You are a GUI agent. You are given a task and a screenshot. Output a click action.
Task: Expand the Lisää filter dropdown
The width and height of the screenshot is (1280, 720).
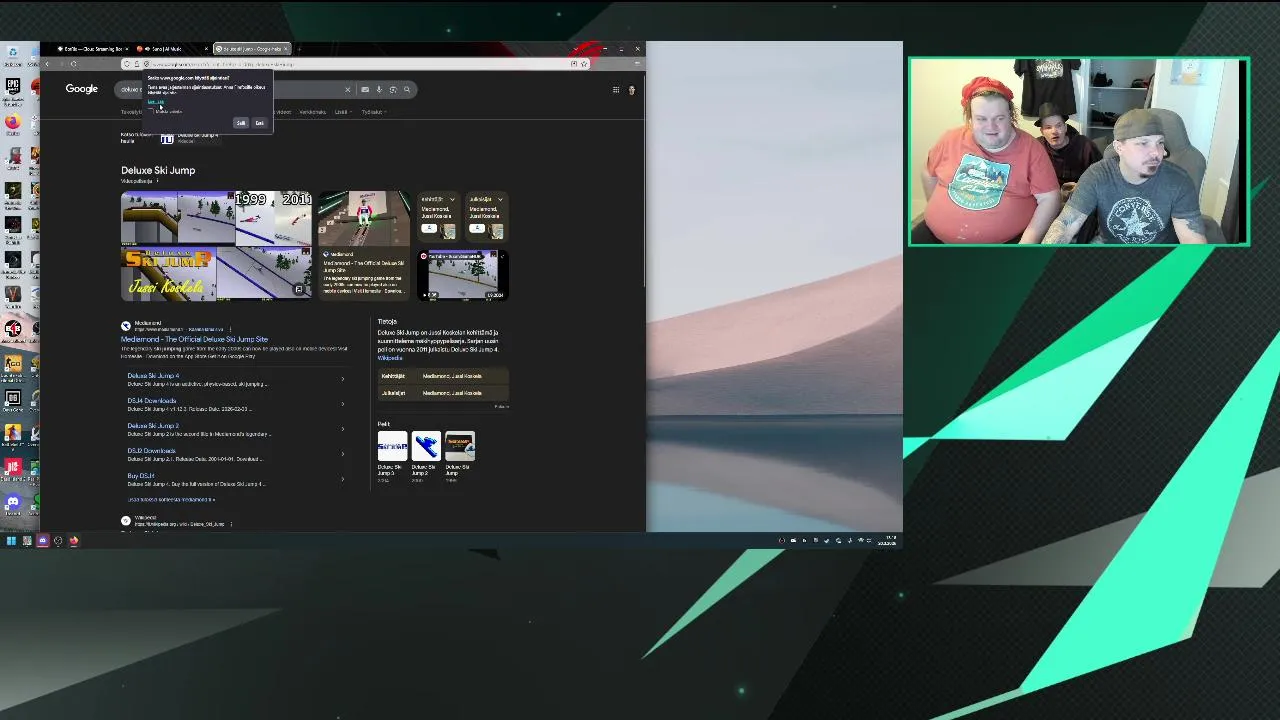342,112
